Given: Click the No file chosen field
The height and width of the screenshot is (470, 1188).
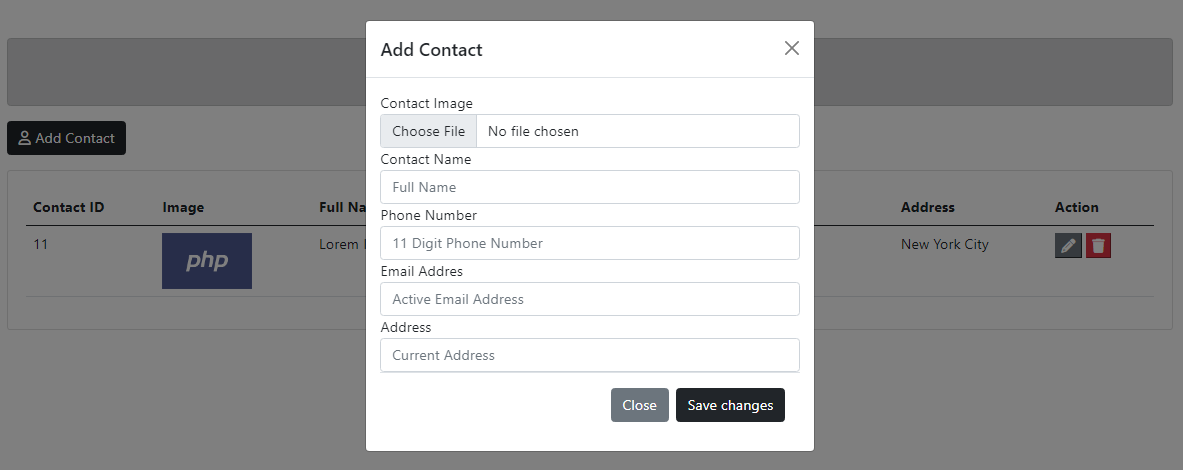Looking at the screenshot, I should 637,131.
